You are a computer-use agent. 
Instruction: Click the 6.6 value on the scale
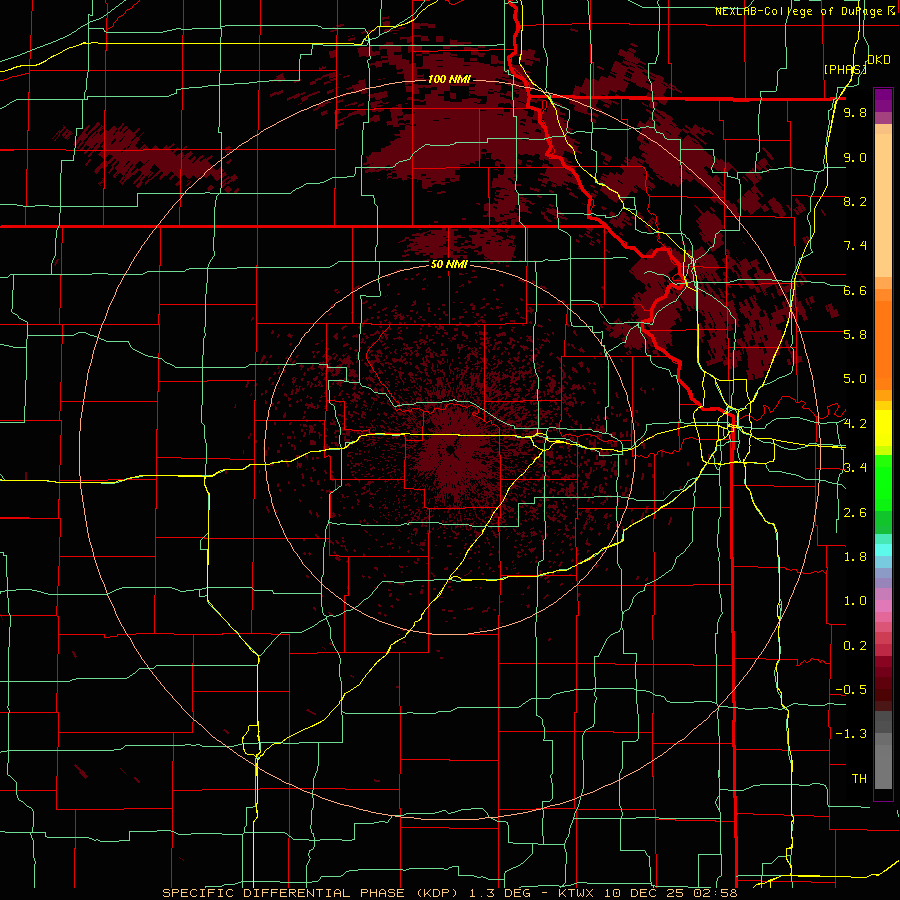(855, 290)
